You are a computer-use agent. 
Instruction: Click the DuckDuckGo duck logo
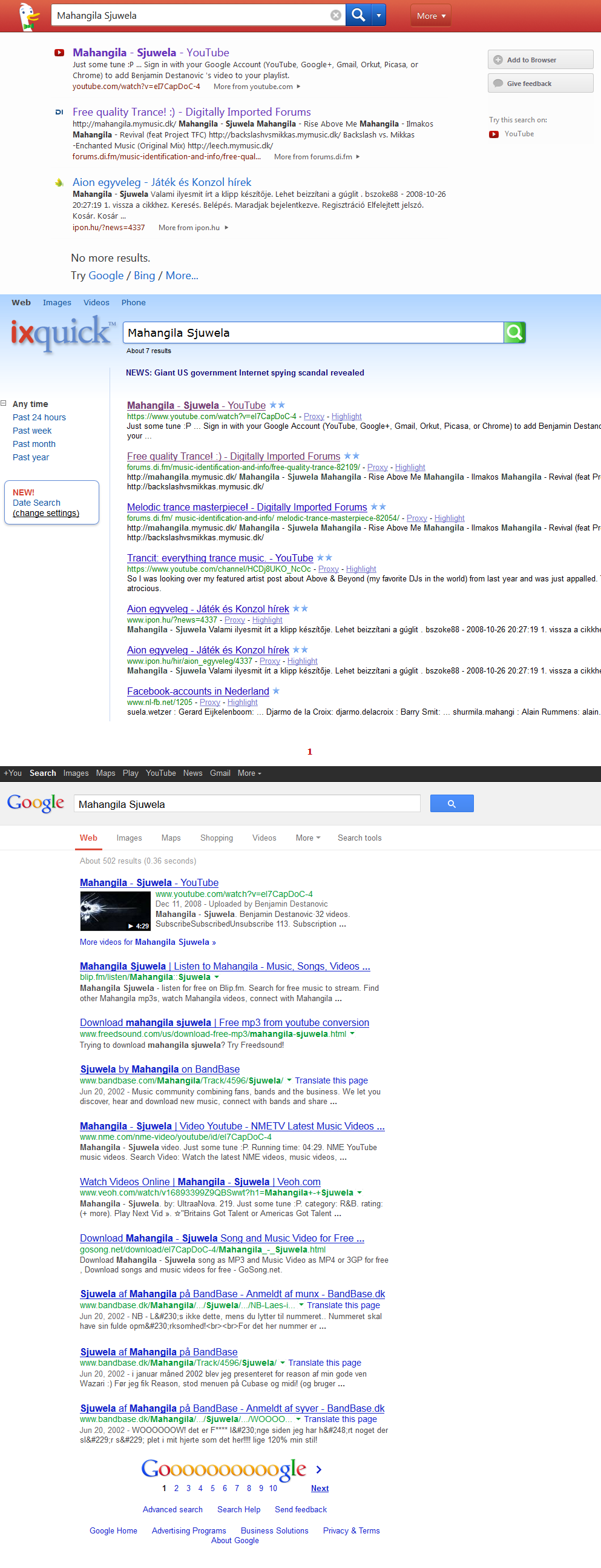click(x=28, y=16)
